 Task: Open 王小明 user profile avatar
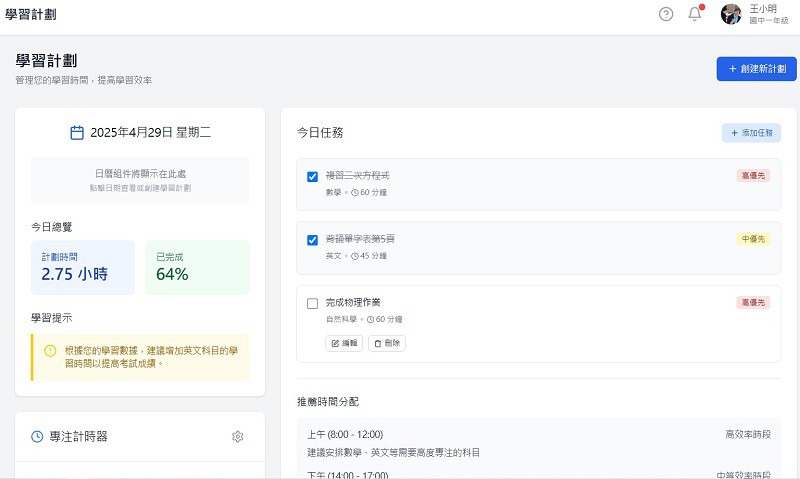[731, 14]
